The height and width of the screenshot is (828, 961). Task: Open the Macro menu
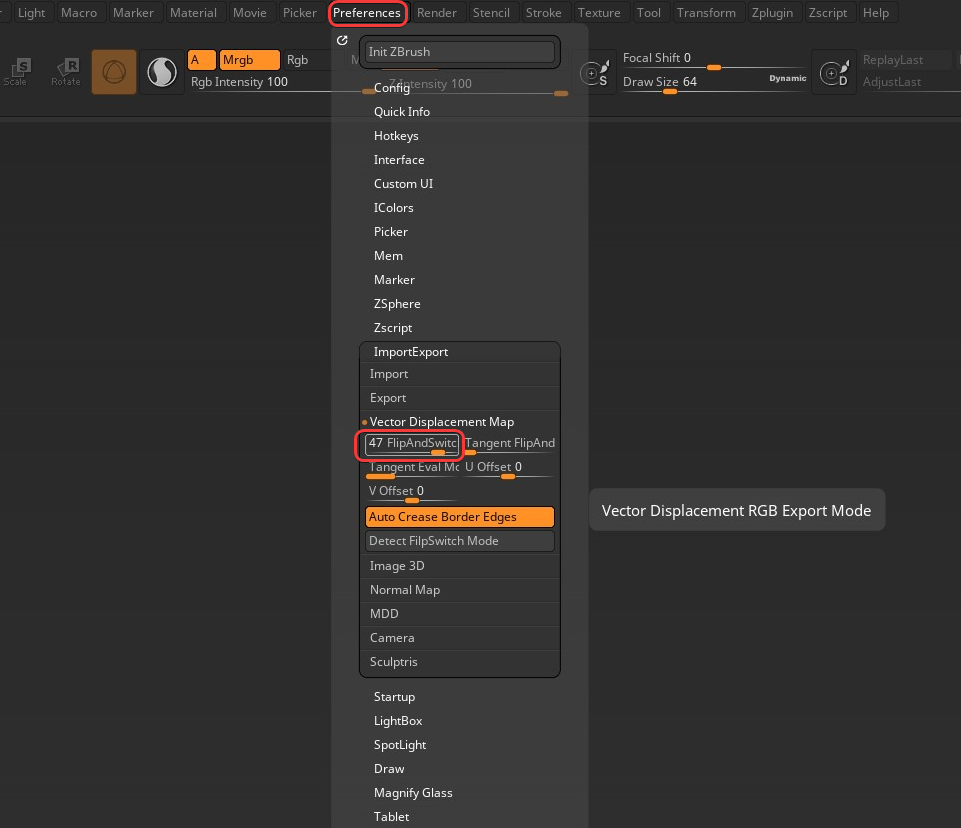click(79, 12)
